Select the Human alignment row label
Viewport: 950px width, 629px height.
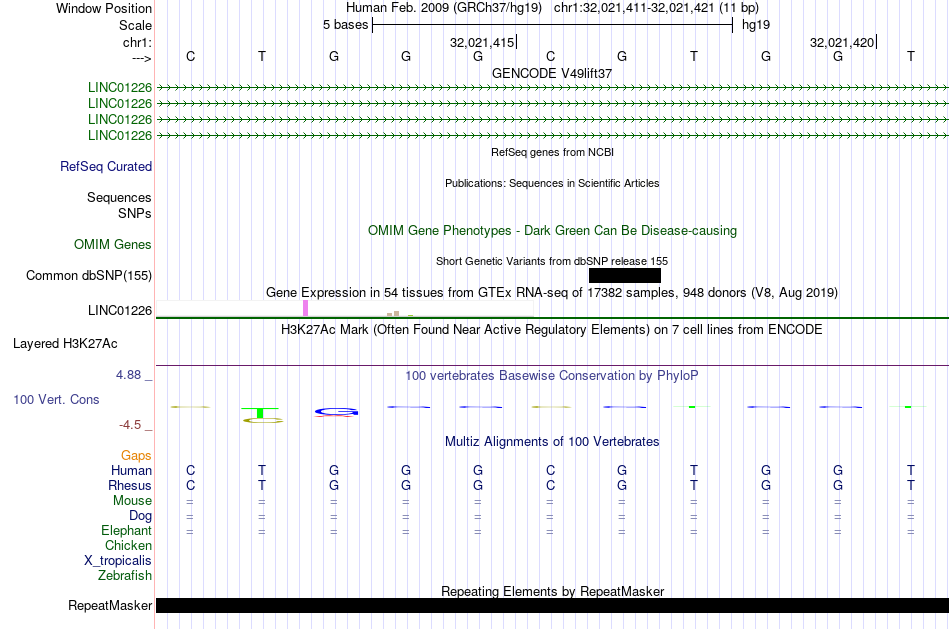point(131,471)
